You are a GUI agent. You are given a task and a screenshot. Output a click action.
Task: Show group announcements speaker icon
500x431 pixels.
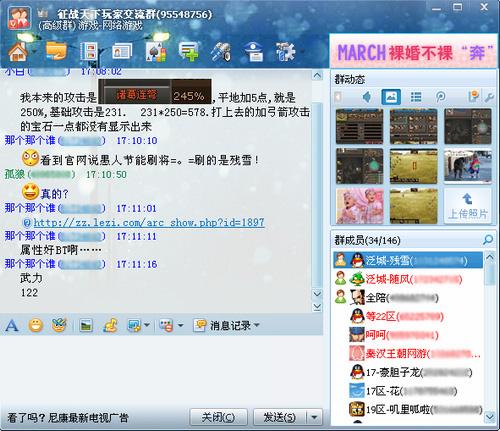367,97
